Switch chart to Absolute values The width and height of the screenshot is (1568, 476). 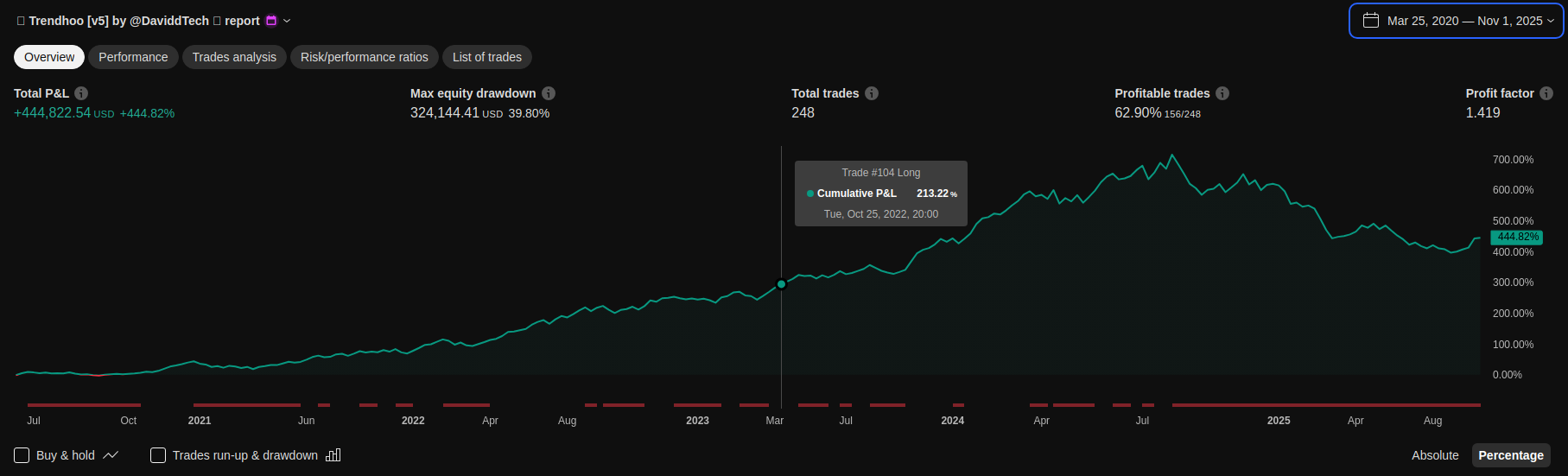point(1435,455)
